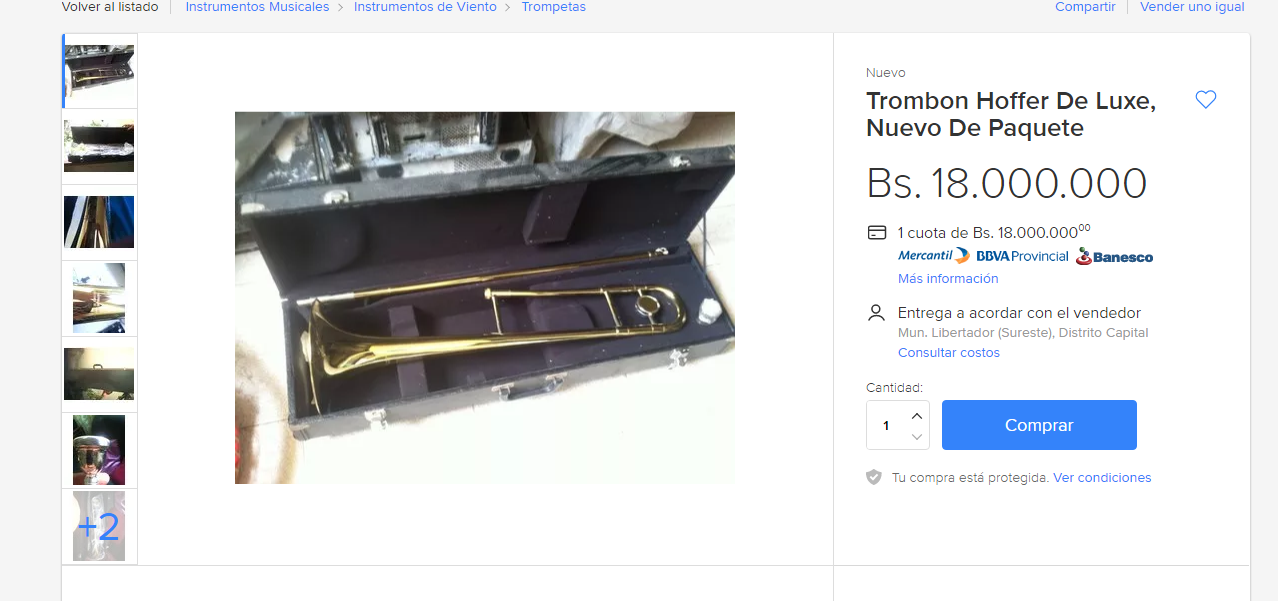Open Instrumentos Musicales breadcrumb
The height and width of the screenshot is (601, 1278).
(257, 7)
